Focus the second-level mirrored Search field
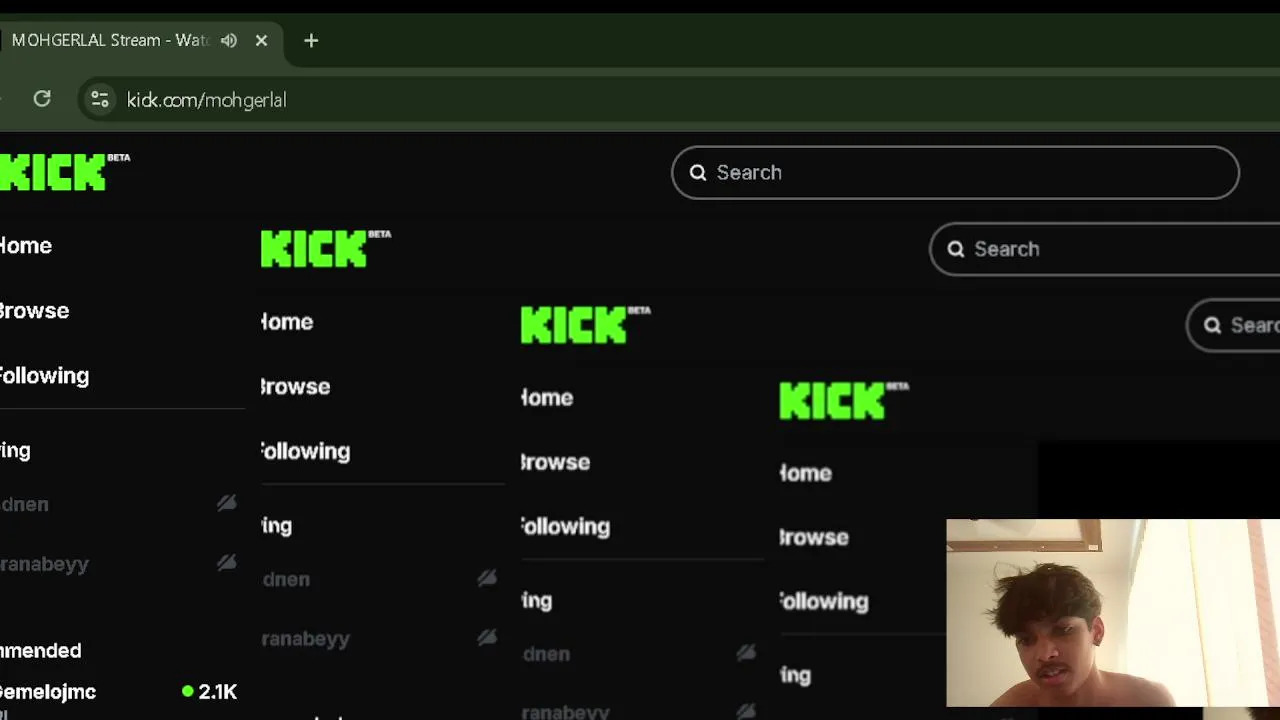 [x=1105, y=249]
